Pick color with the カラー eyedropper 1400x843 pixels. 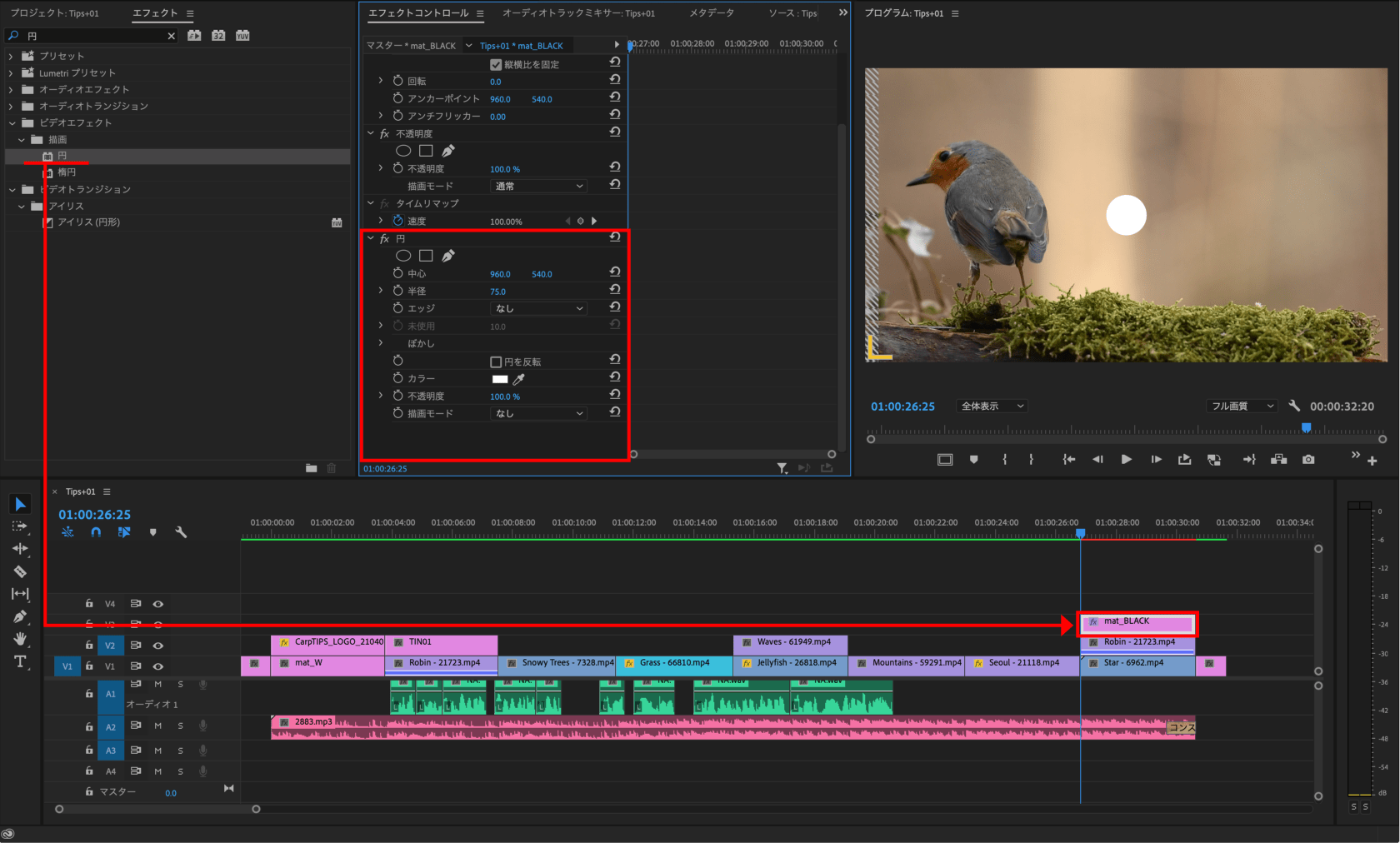coord(518,379)
